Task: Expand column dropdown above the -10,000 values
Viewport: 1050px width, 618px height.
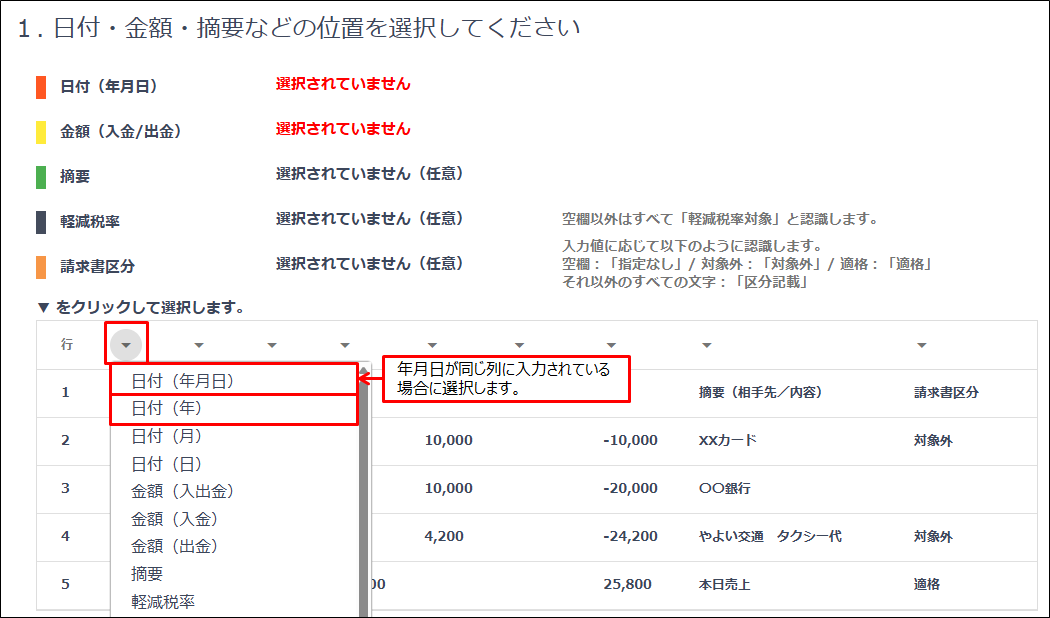Action: (611, 345)
